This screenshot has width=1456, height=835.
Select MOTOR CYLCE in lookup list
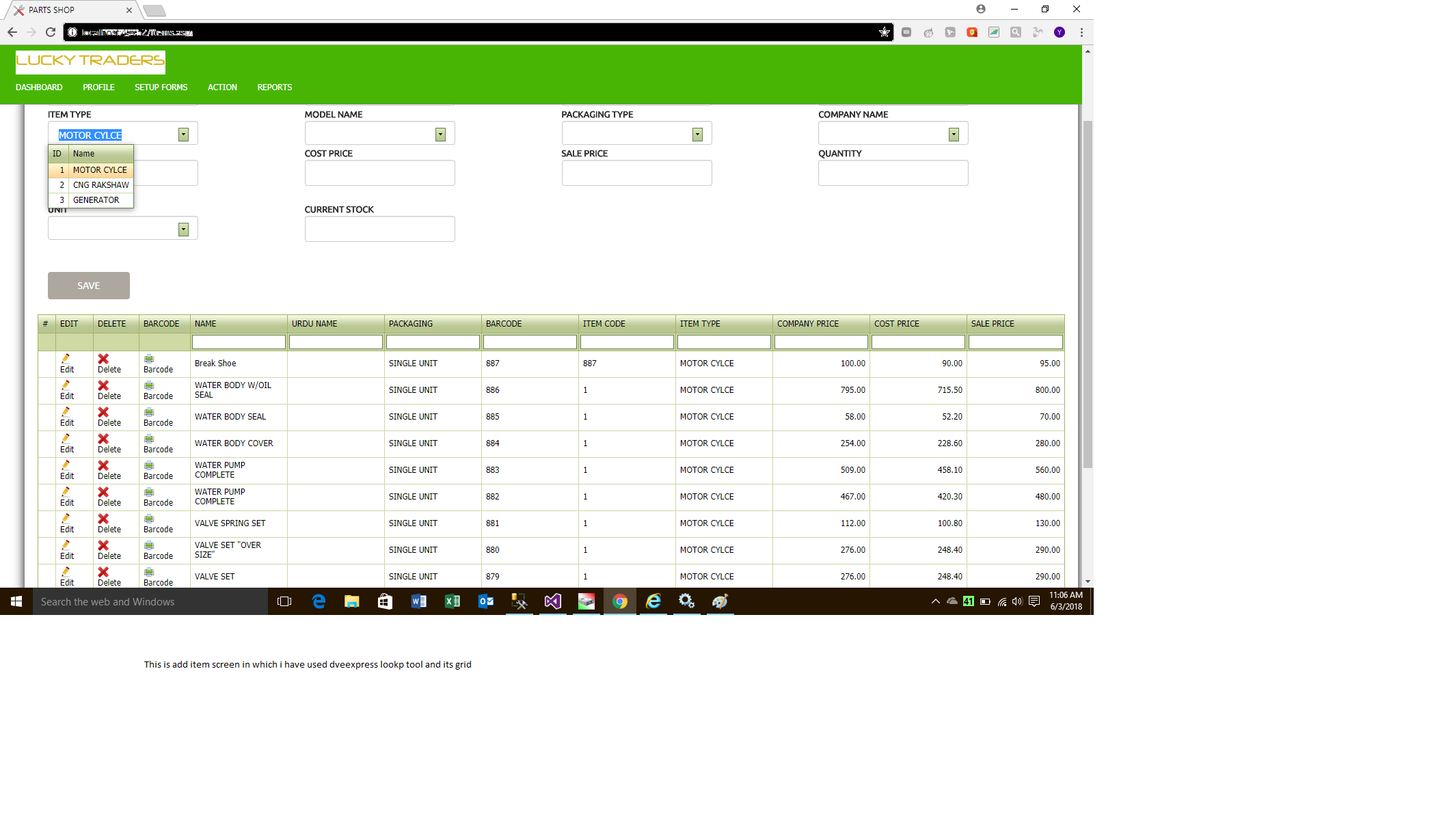[x=91, y=170]
